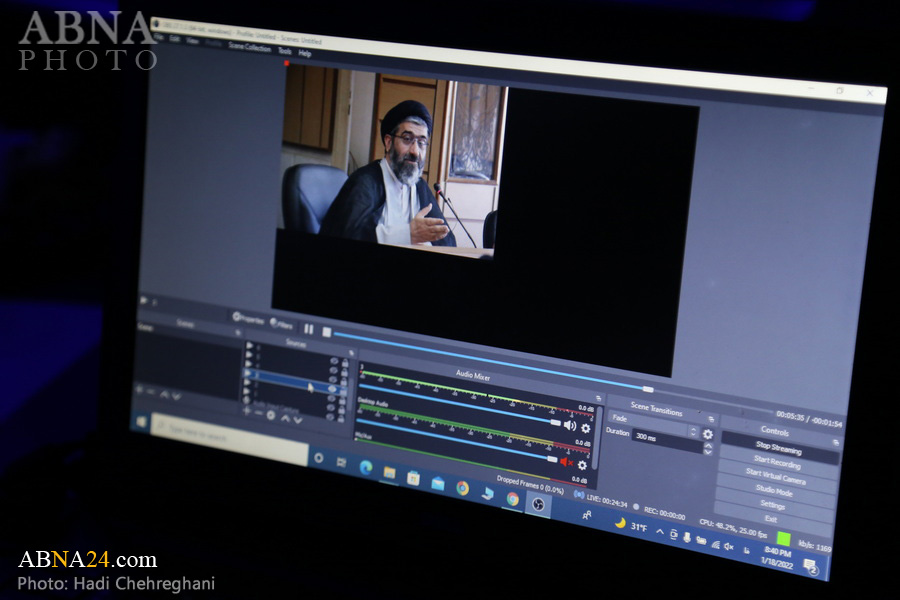Open OBS Studio from the taskbar

pos(538,503)
